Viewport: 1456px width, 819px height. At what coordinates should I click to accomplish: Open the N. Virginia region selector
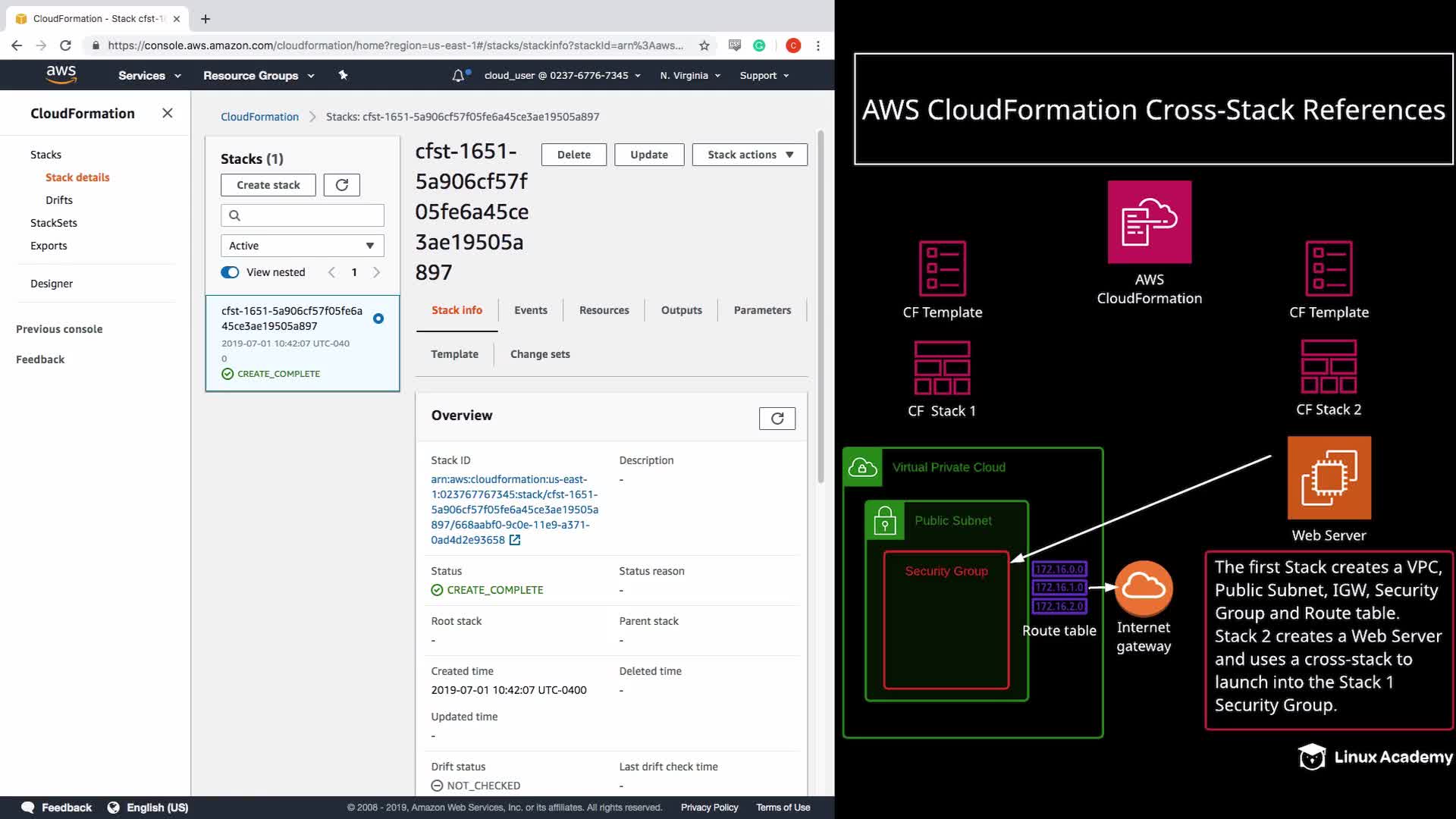click(x=690, y=76)
